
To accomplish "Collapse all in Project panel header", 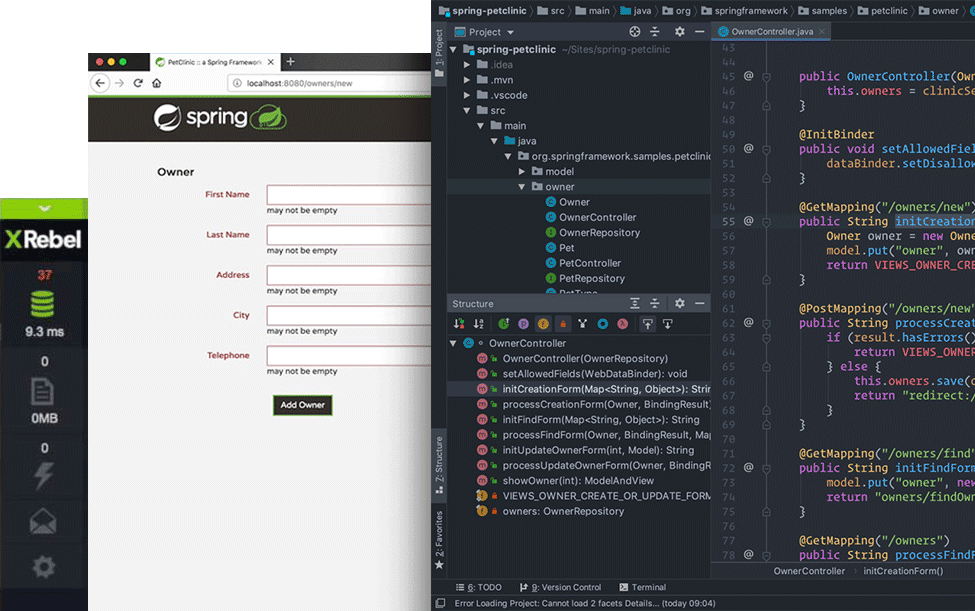I will pyautogui.click(x=655, y=32).
